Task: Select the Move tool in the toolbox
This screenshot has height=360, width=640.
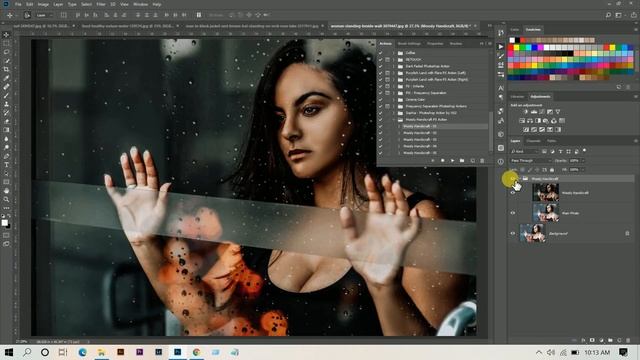Action: point(6,35)
